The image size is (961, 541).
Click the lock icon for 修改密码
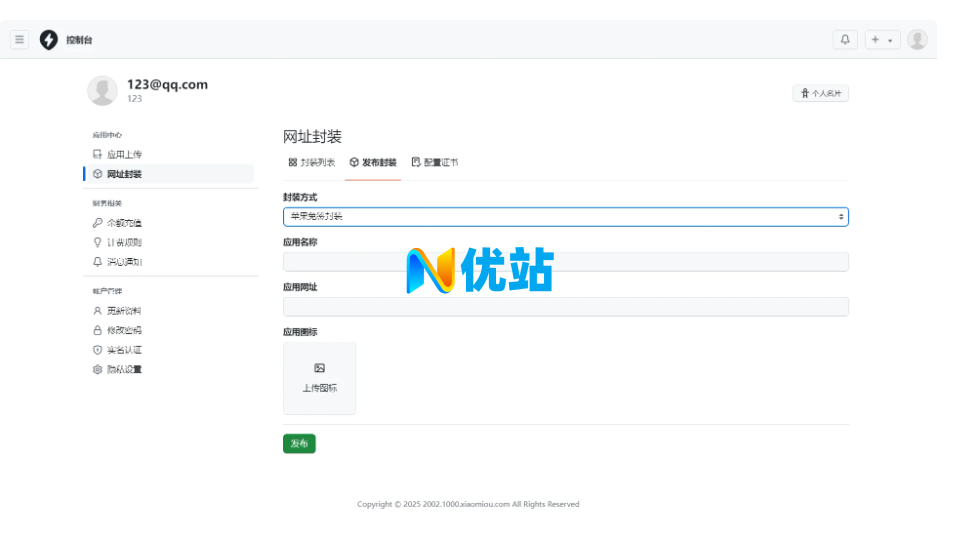click(97, 330)
